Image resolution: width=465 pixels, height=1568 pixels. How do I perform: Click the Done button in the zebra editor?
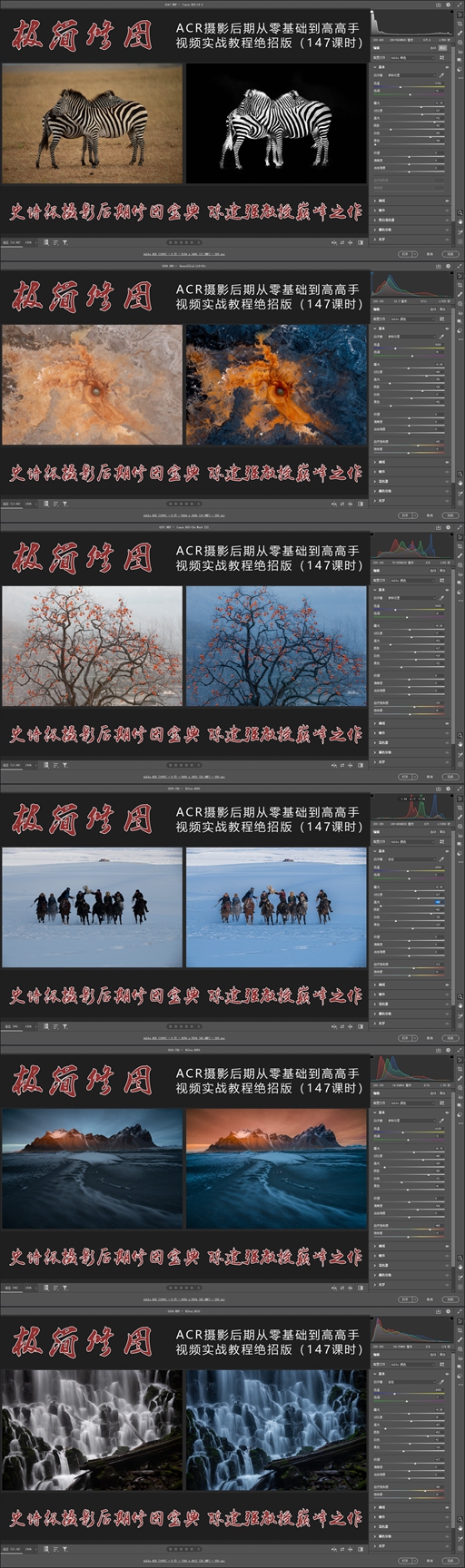[450, 254]
